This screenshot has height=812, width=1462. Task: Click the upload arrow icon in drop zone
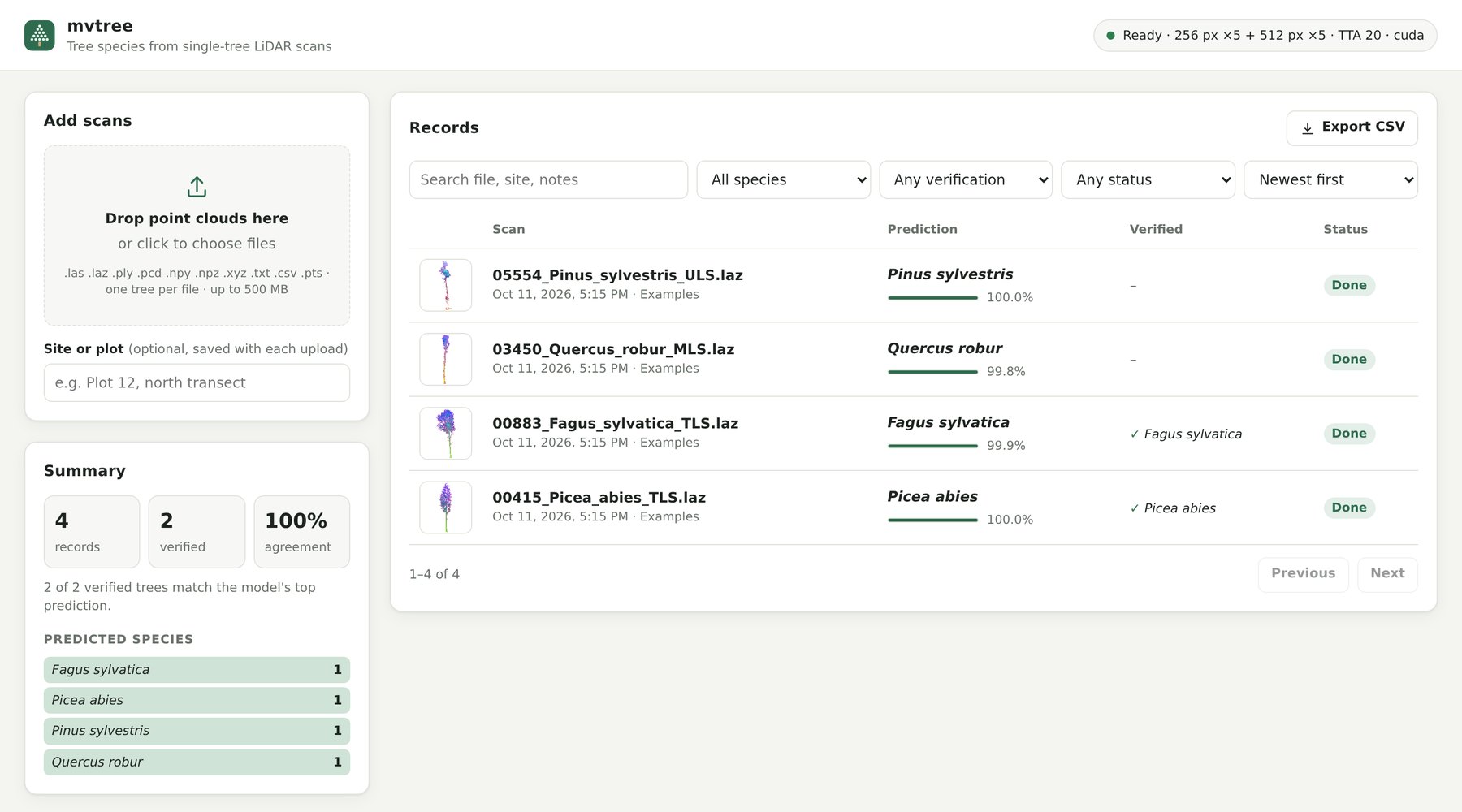(197, 187)
